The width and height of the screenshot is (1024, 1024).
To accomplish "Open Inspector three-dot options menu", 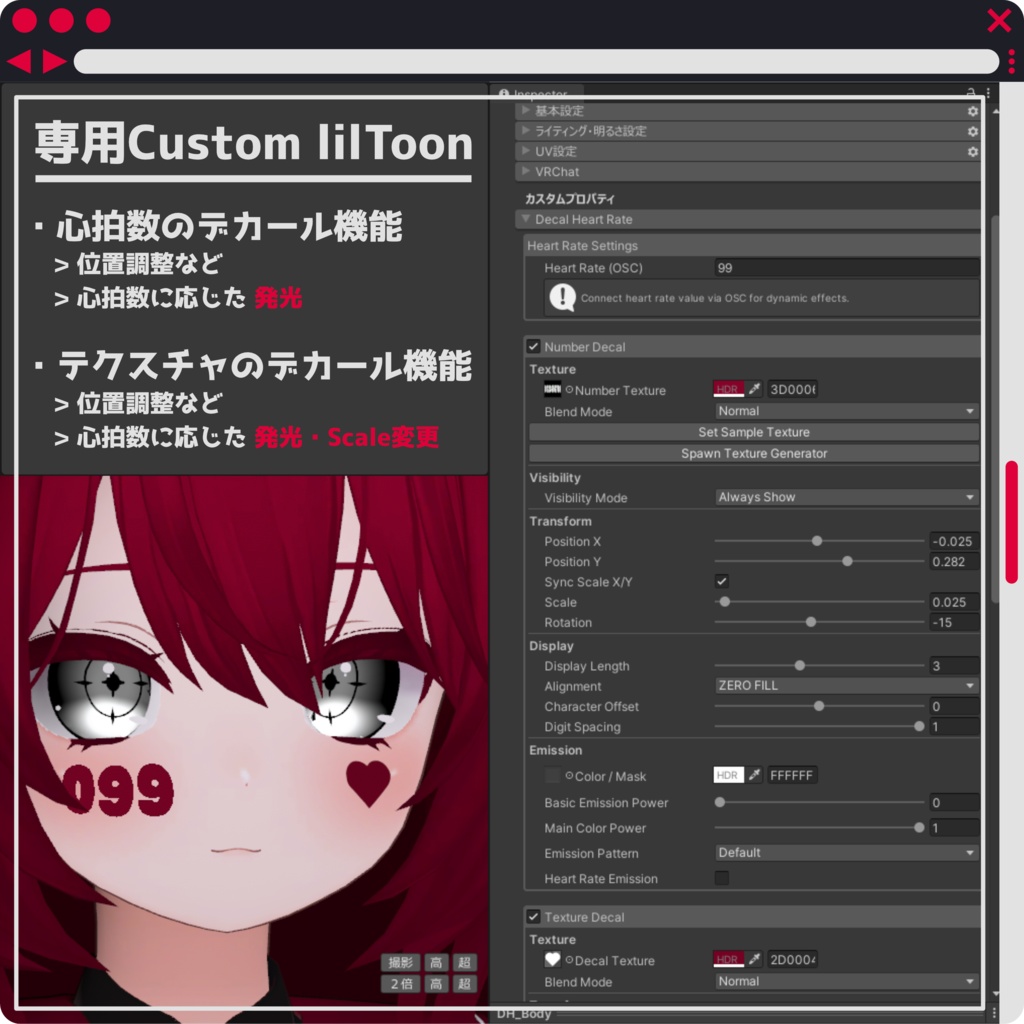I will click(x=988, y=93).
